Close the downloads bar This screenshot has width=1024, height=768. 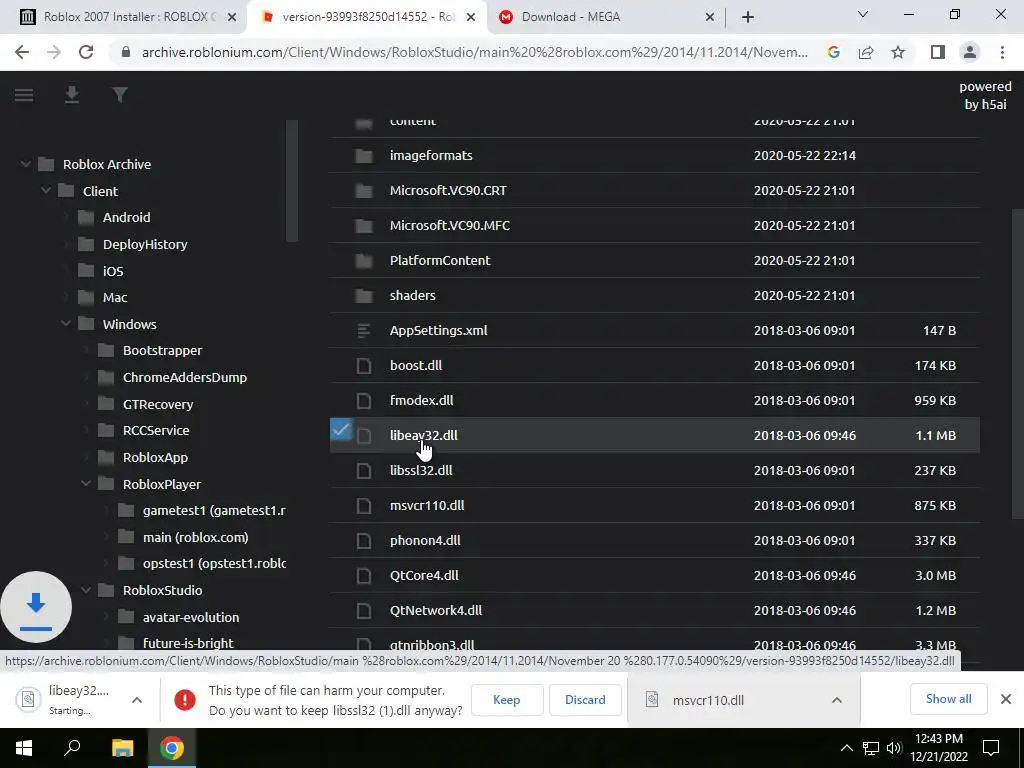tap(1006, 699)
